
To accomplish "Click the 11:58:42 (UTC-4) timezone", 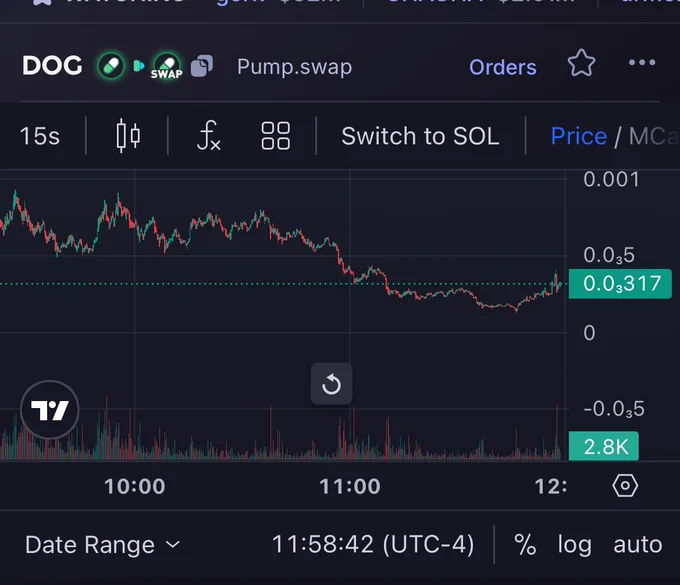I will 373,544.
